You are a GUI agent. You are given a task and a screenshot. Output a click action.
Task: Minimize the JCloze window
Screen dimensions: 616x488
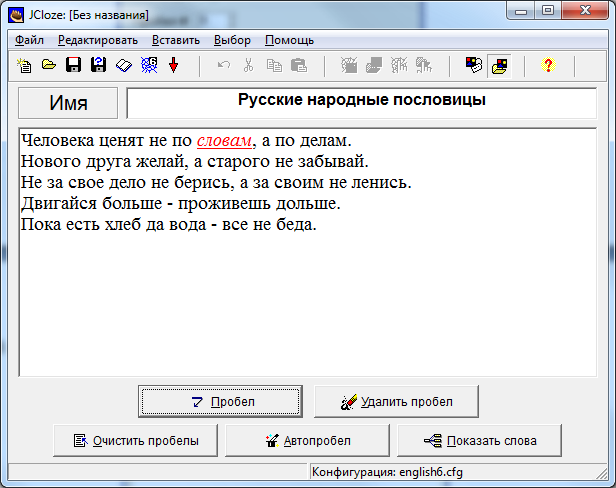coord(521,11)
